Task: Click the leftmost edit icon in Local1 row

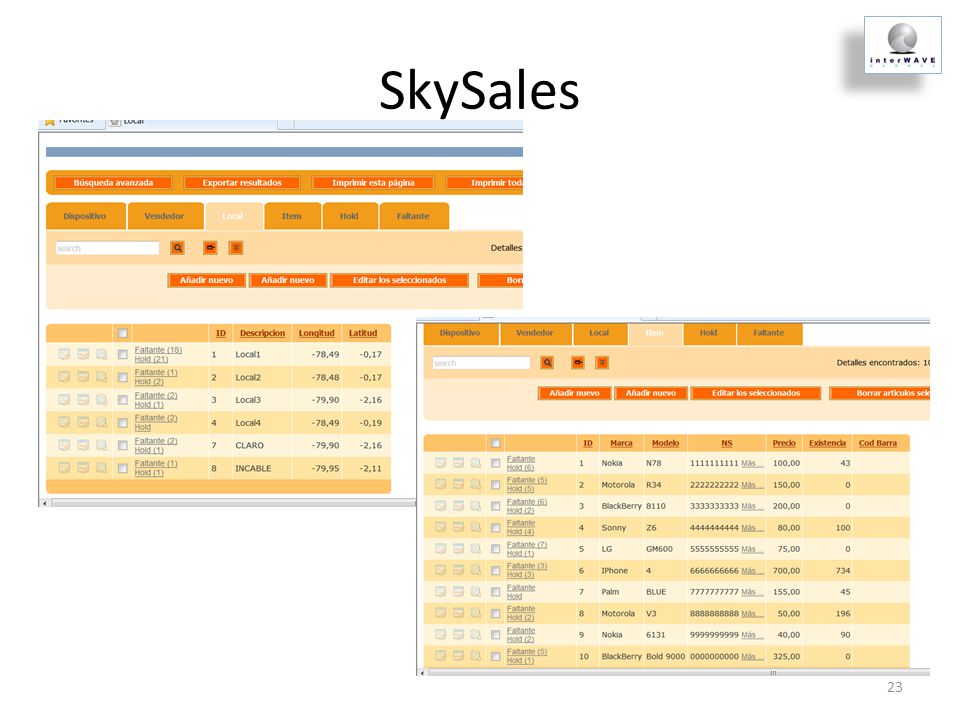Action: pyautogui.click(x=64, y=354)
